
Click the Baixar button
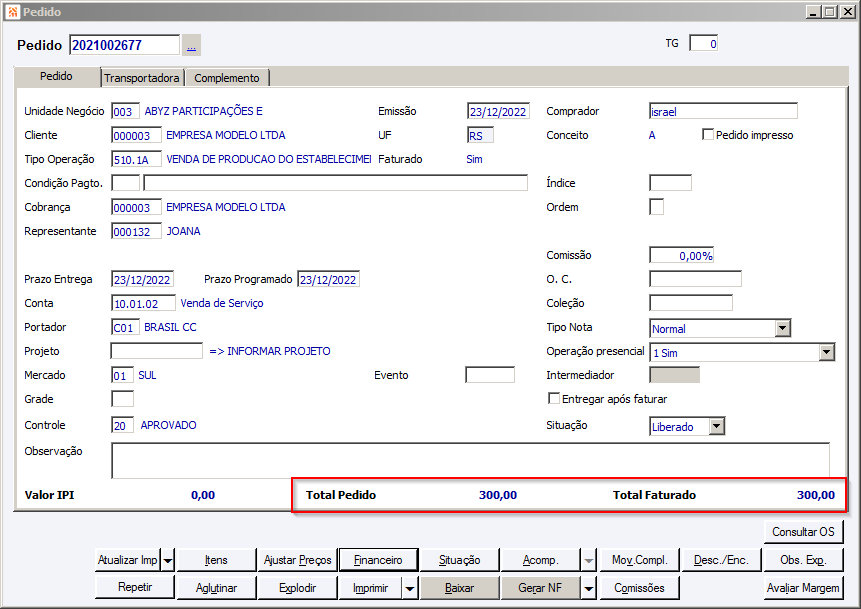460,588
